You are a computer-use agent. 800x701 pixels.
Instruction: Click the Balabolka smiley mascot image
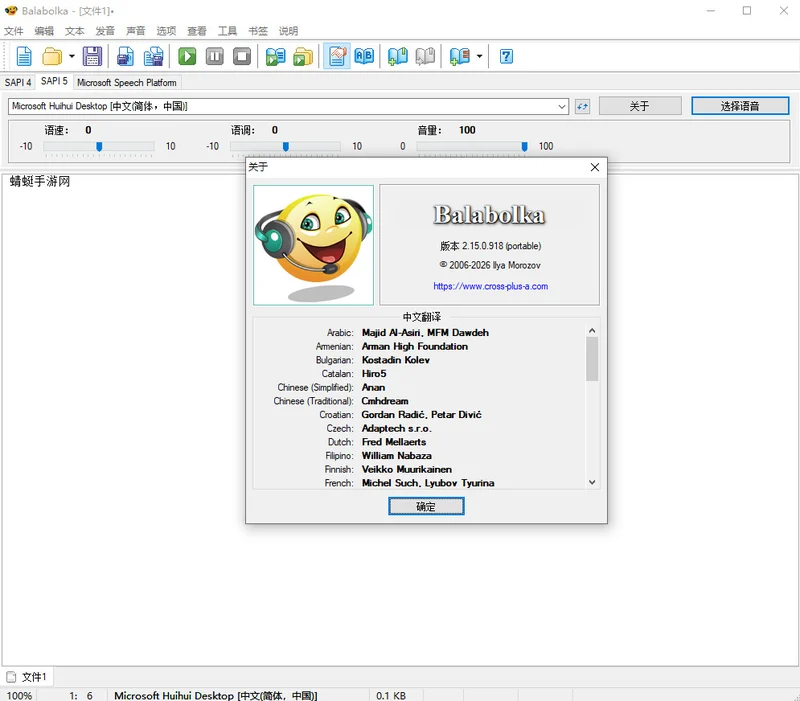pyautogui.click(x=313, y=245)
